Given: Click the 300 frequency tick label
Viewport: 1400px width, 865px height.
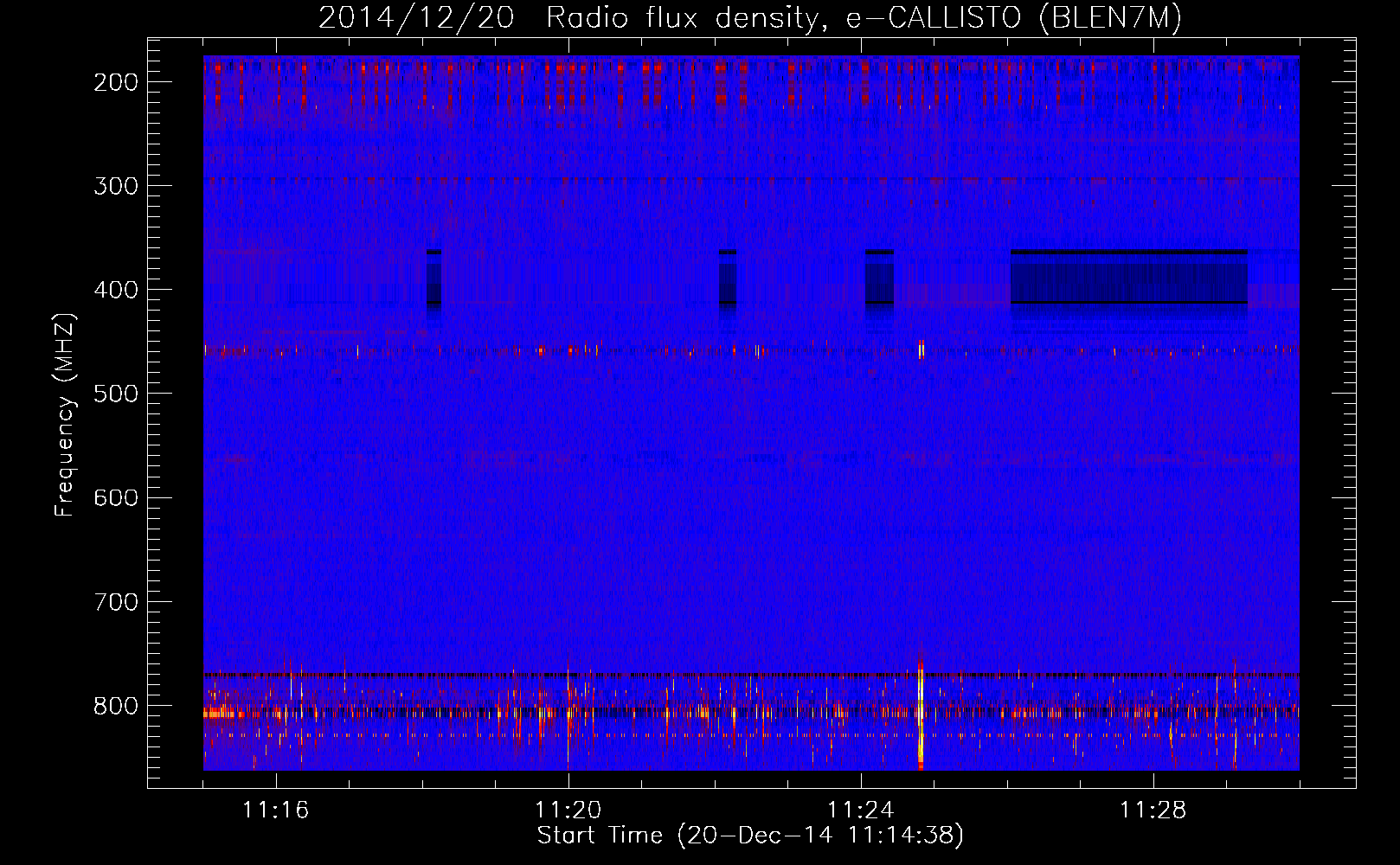Looking at the screenshot, I should pyautogui.click(x=115, y=186).
